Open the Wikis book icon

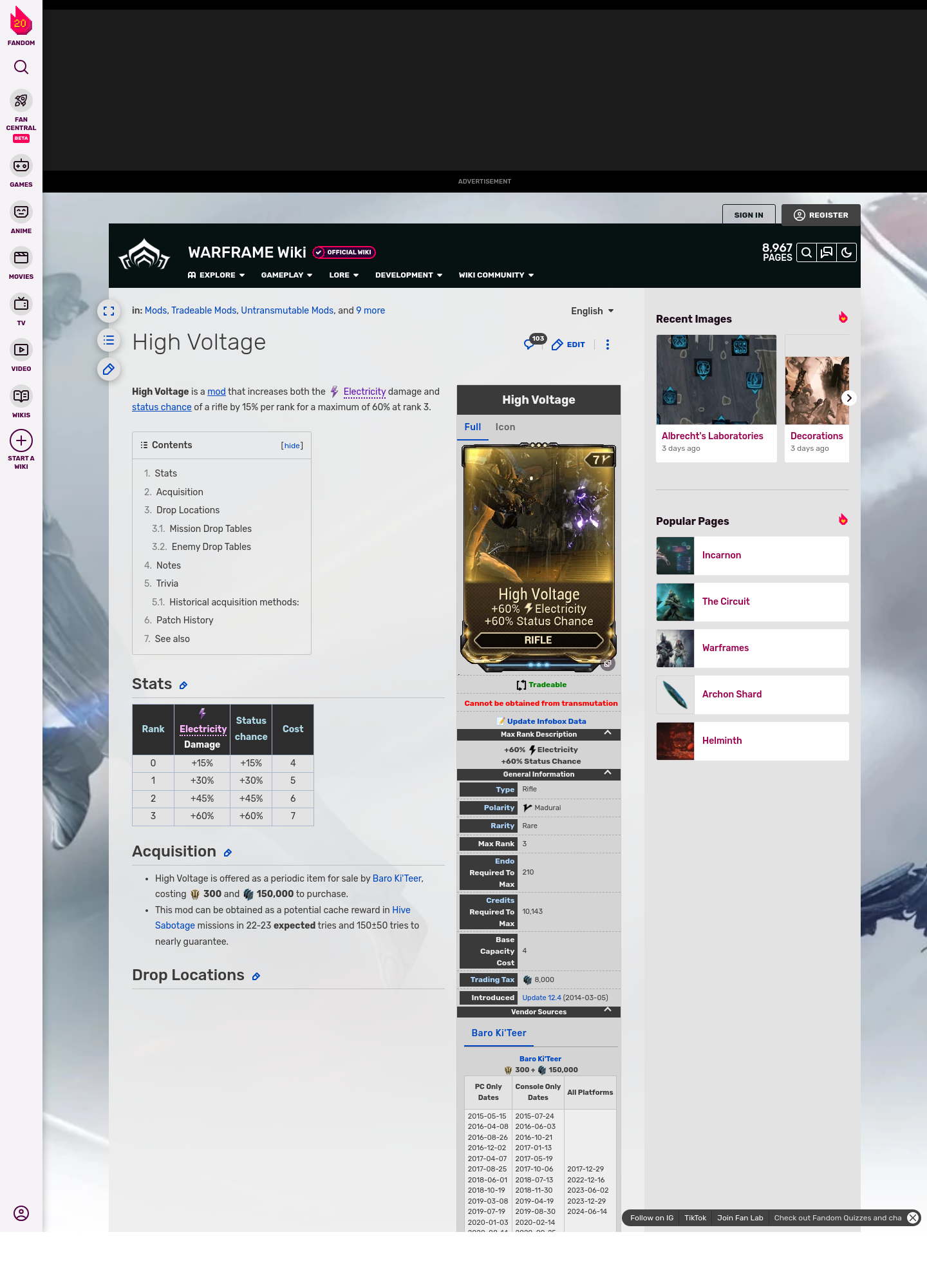coord(21,396)
